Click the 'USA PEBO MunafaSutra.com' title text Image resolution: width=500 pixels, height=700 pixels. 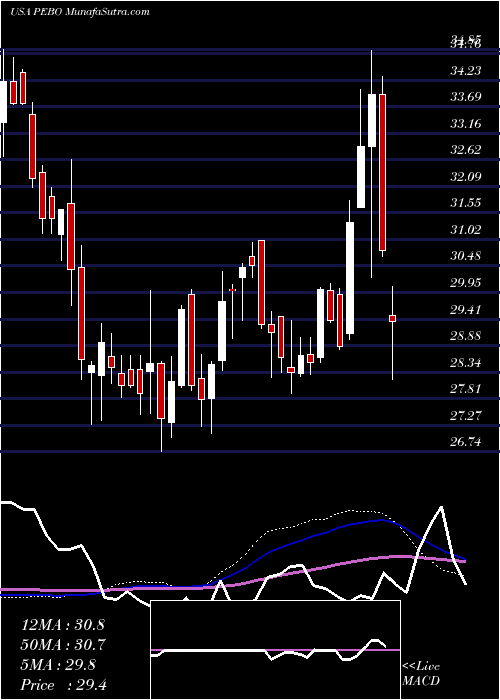(79, 12)
